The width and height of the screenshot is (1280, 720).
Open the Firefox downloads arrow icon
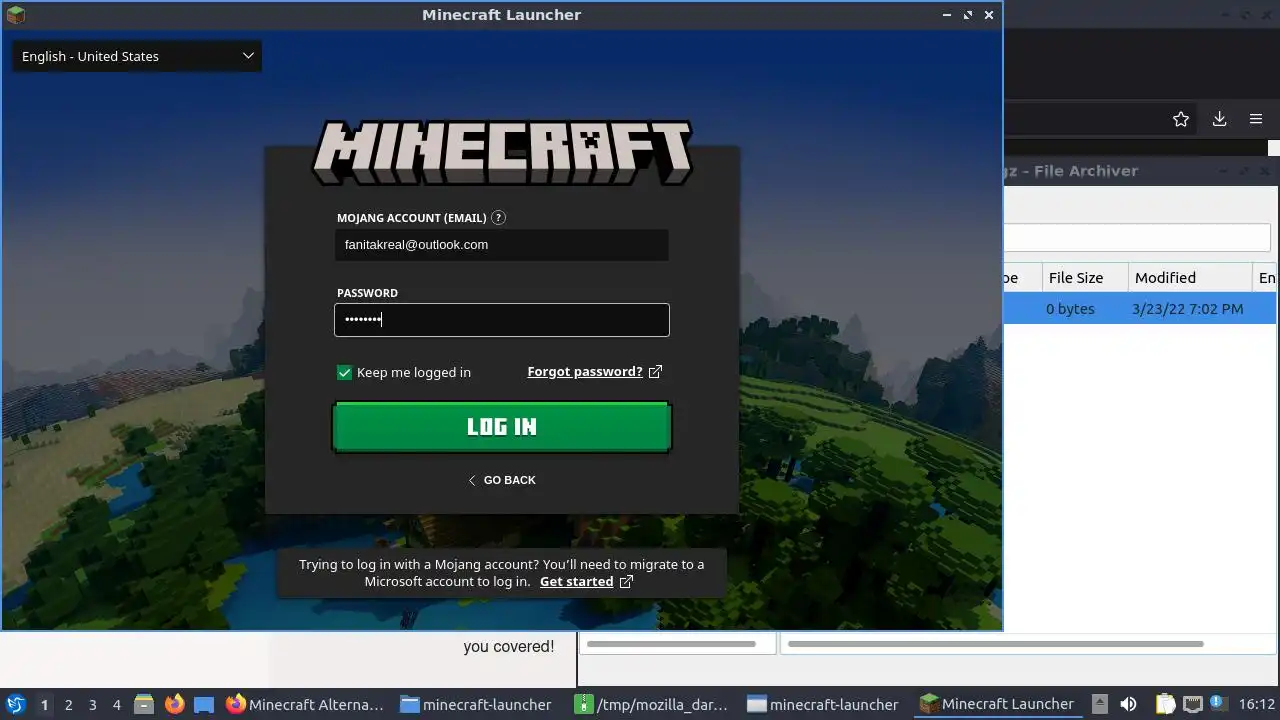[x=1219, y=119]
